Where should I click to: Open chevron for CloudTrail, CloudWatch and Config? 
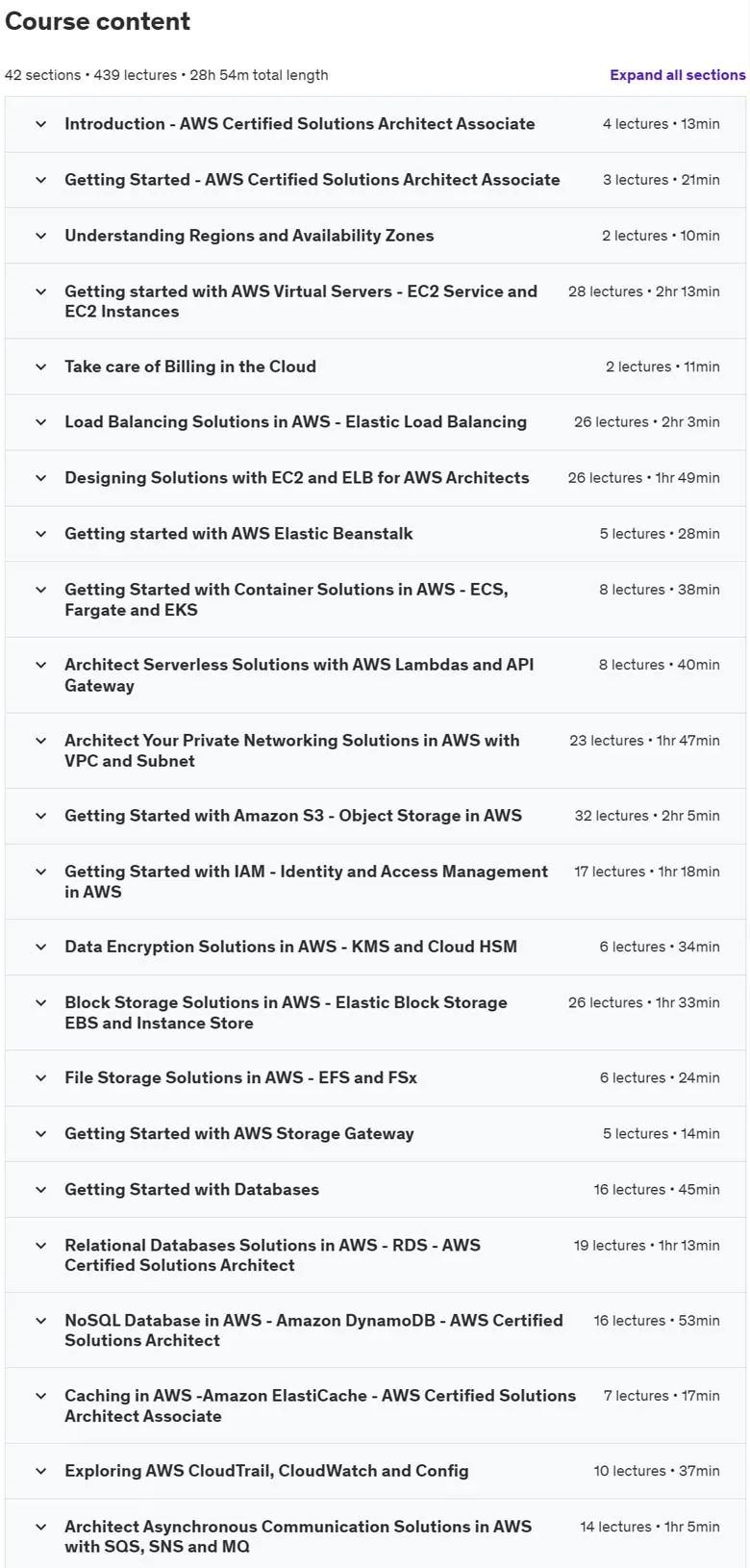click(40, 1471)
